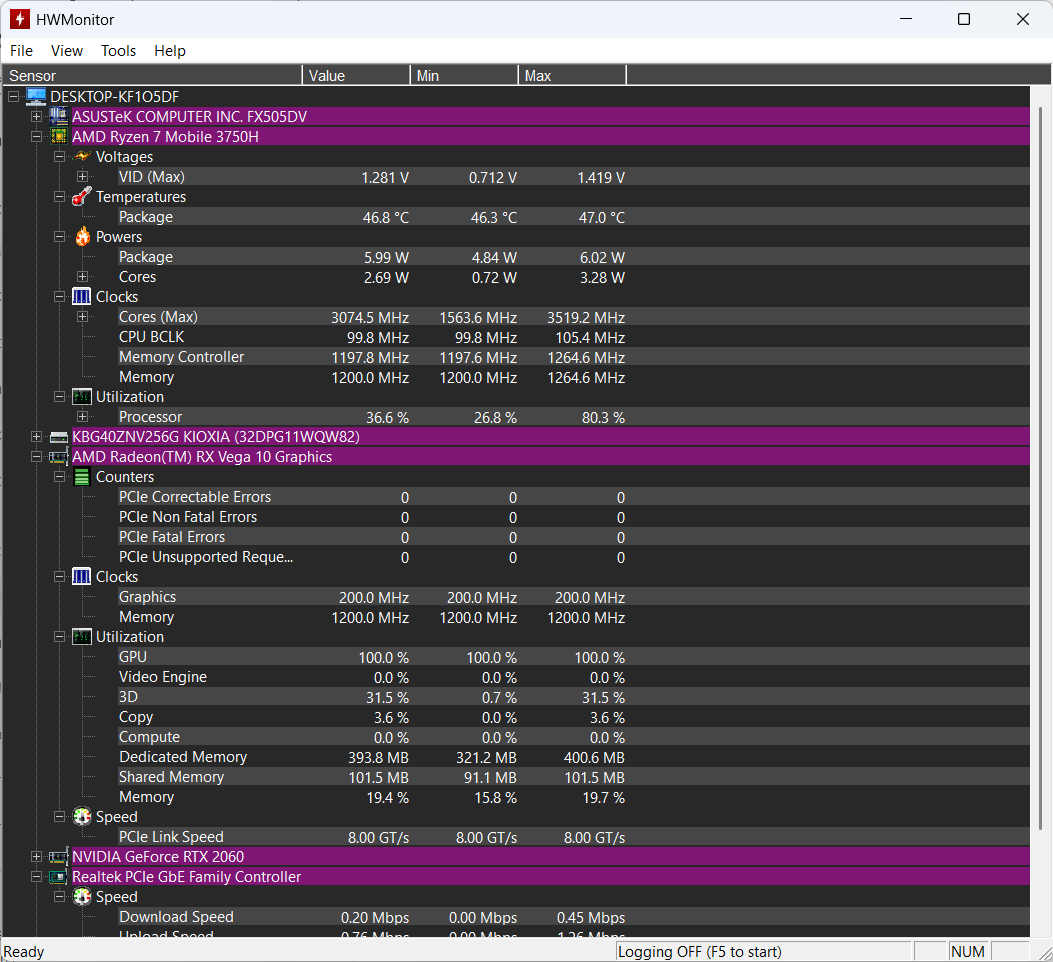
Task: Click the Radeon Speed gauge icon
Action: point(82,816)
